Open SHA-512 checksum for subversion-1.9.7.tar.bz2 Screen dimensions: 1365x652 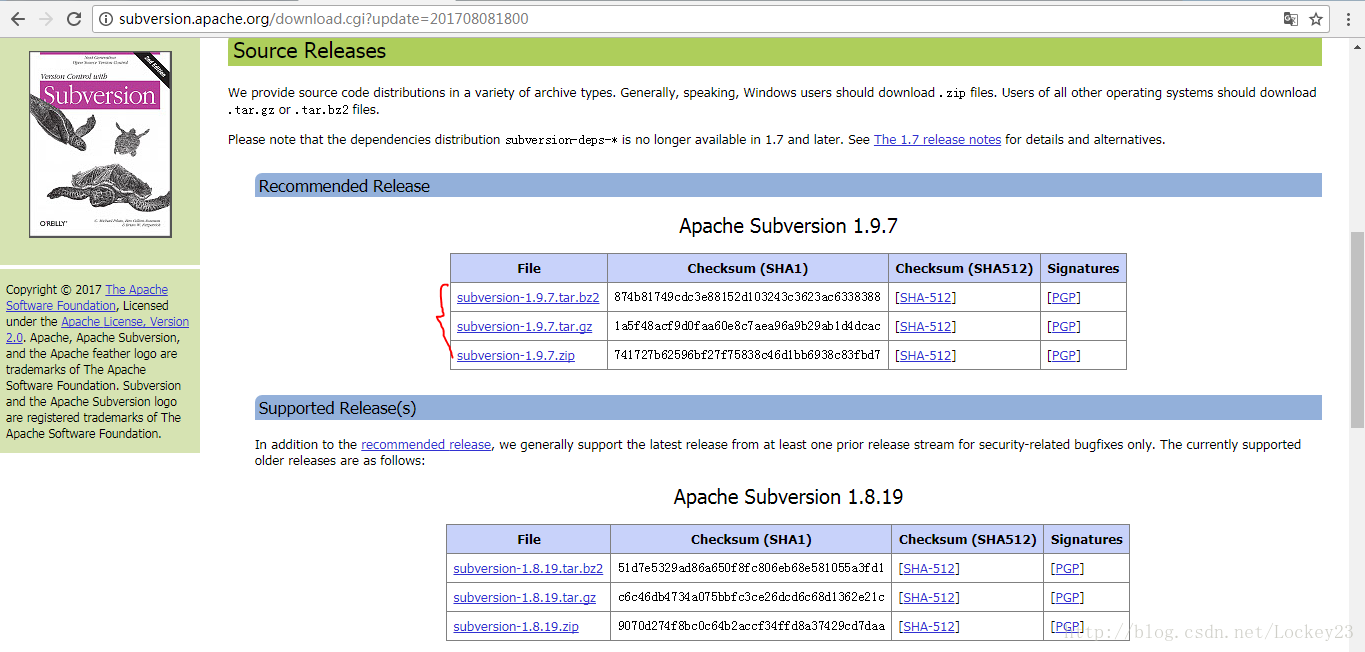pyautogui.click(x=925, y=297)
